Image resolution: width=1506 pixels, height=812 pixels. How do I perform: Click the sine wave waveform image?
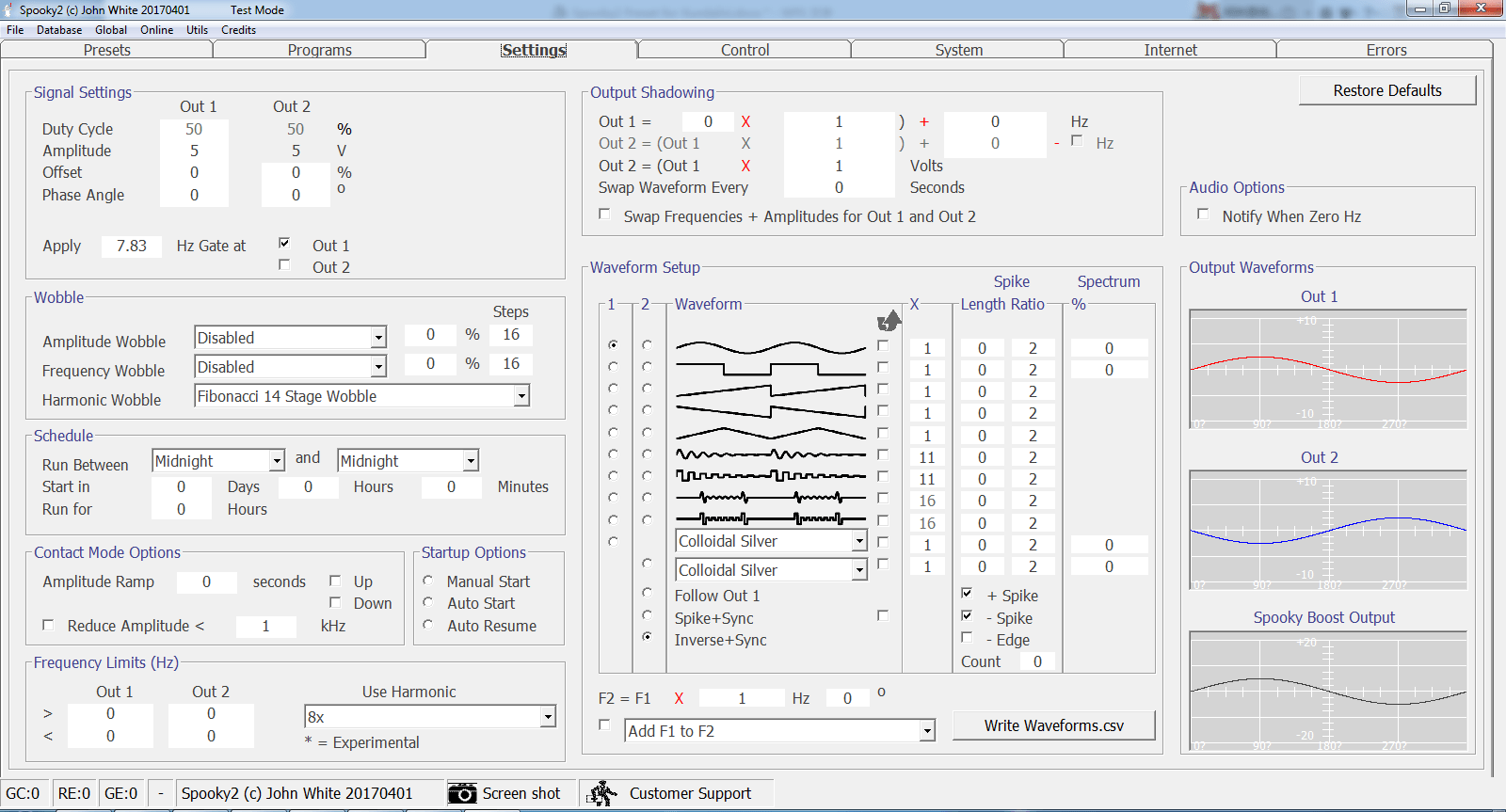point(770,347)
